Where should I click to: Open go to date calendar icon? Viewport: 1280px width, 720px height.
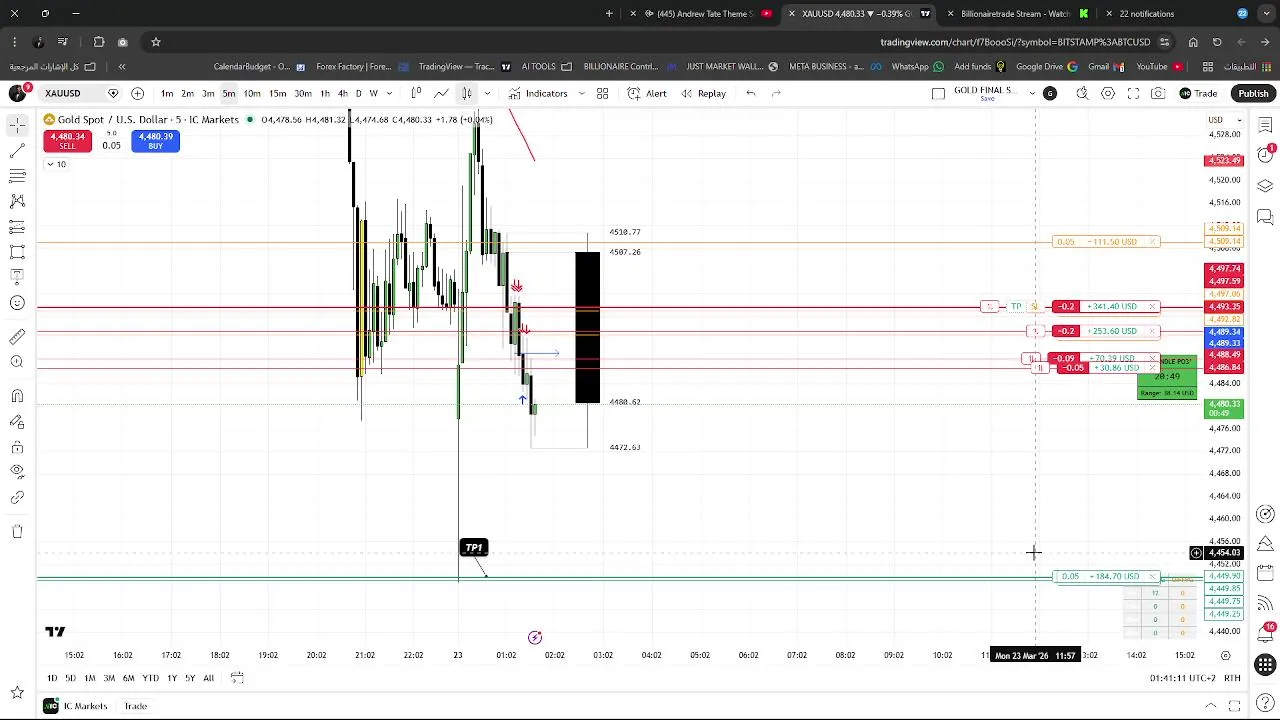pos(237,678)
